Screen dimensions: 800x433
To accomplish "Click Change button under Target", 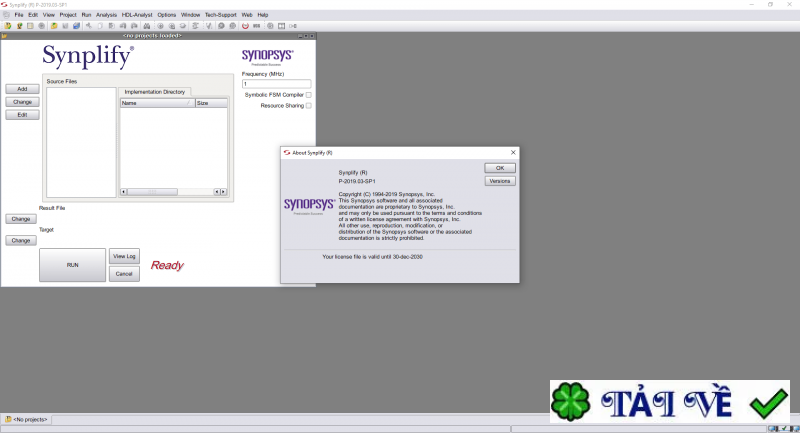I will tap(21, 240).
